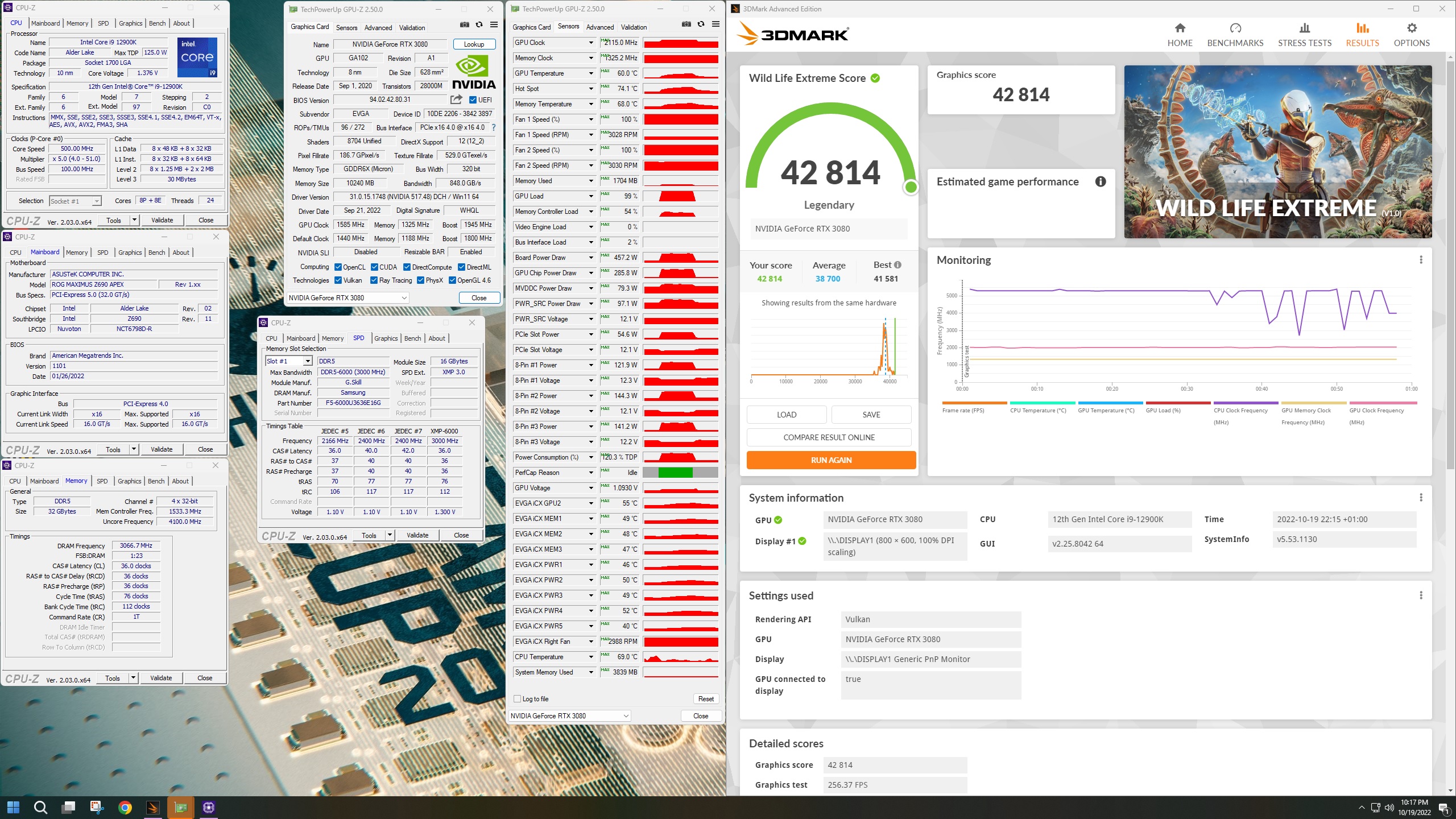The image size is (1456, 819).
Task: Open GPU selector dropdown in GPU-Z Sensors window
Action: (x=569, y=715)
